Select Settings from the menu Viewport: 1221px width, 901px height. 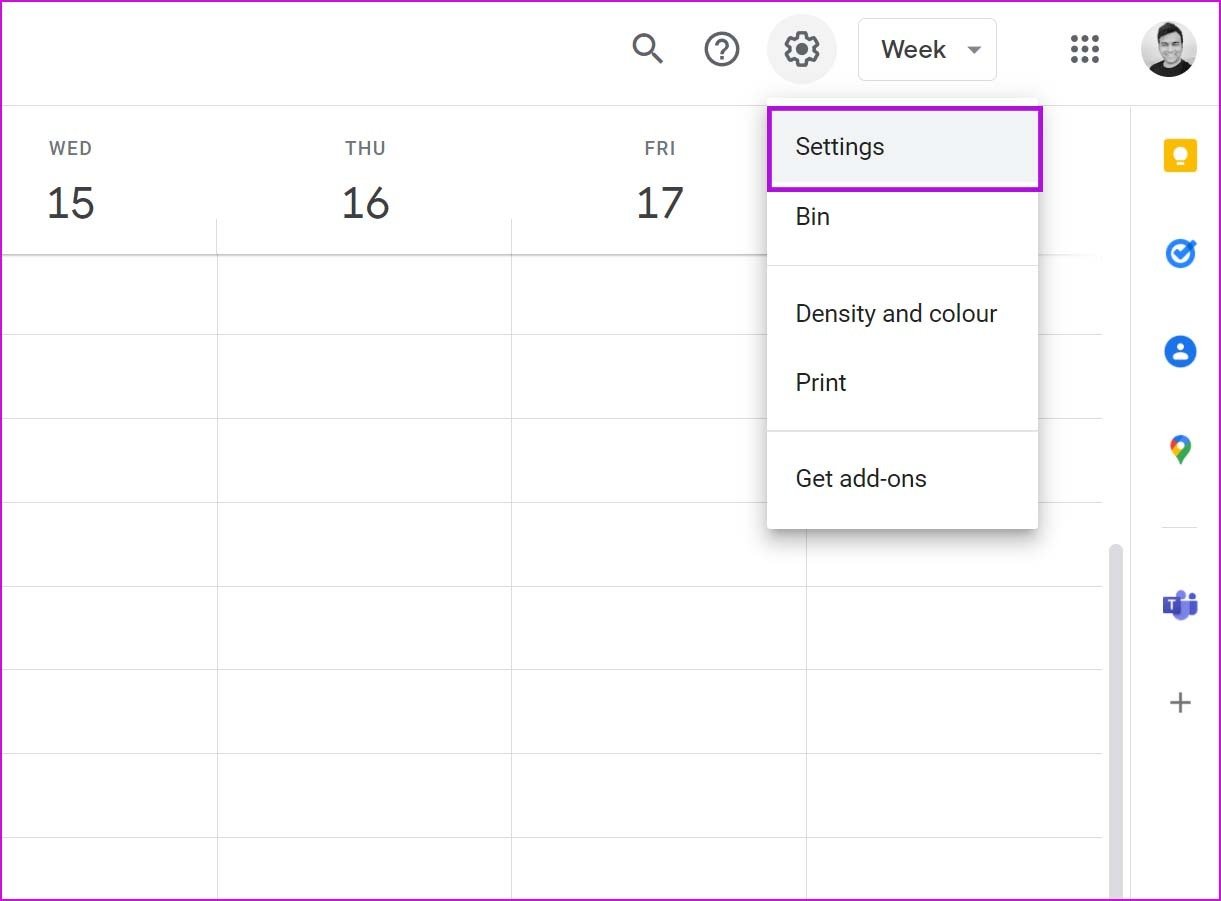point(905,148)
